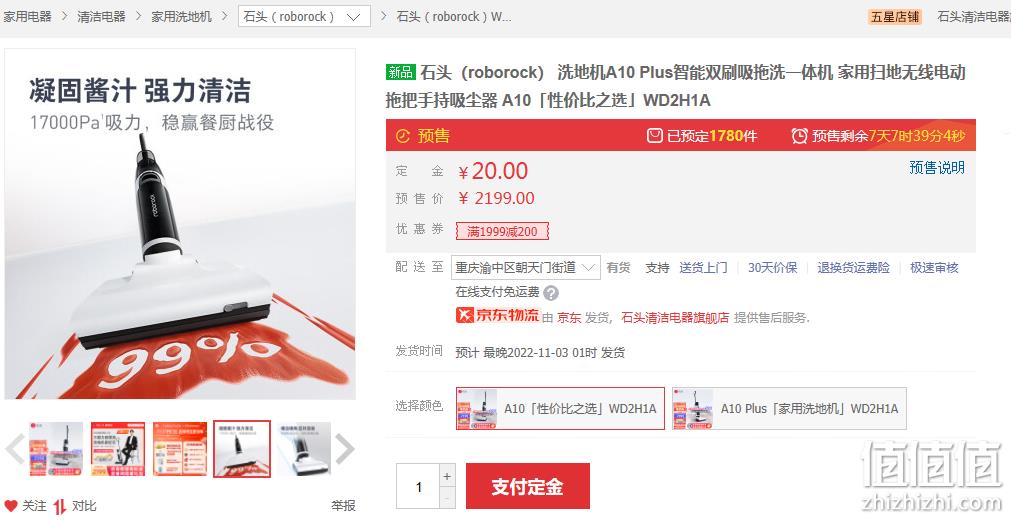Open the 清洁电器 breadcrumb category
The height and width of the screenshot is (520, 1011).
tap(101, 17)
